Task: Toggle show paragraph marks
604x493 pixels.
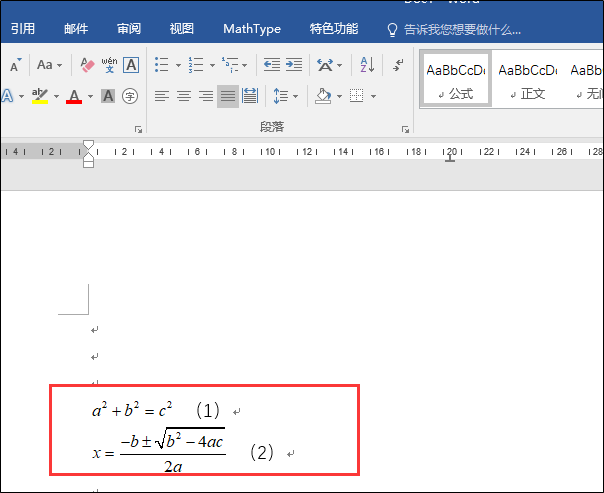Action: [398, 65]
